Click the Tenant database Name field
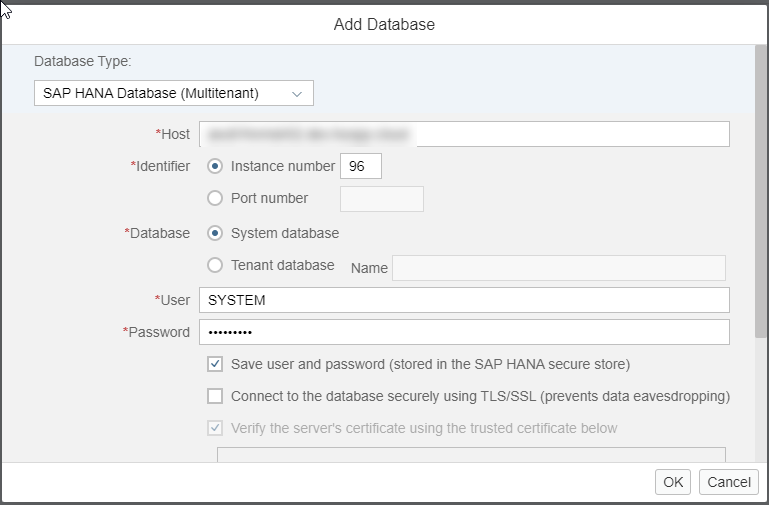This screenshot has width=769, height=505. [559, 268]
